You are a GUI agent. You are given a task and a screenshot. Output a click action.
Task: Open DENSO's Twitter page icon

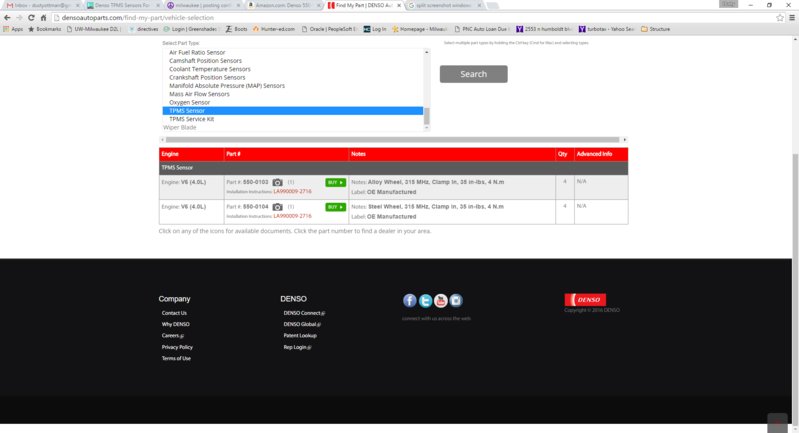(425, 301)
